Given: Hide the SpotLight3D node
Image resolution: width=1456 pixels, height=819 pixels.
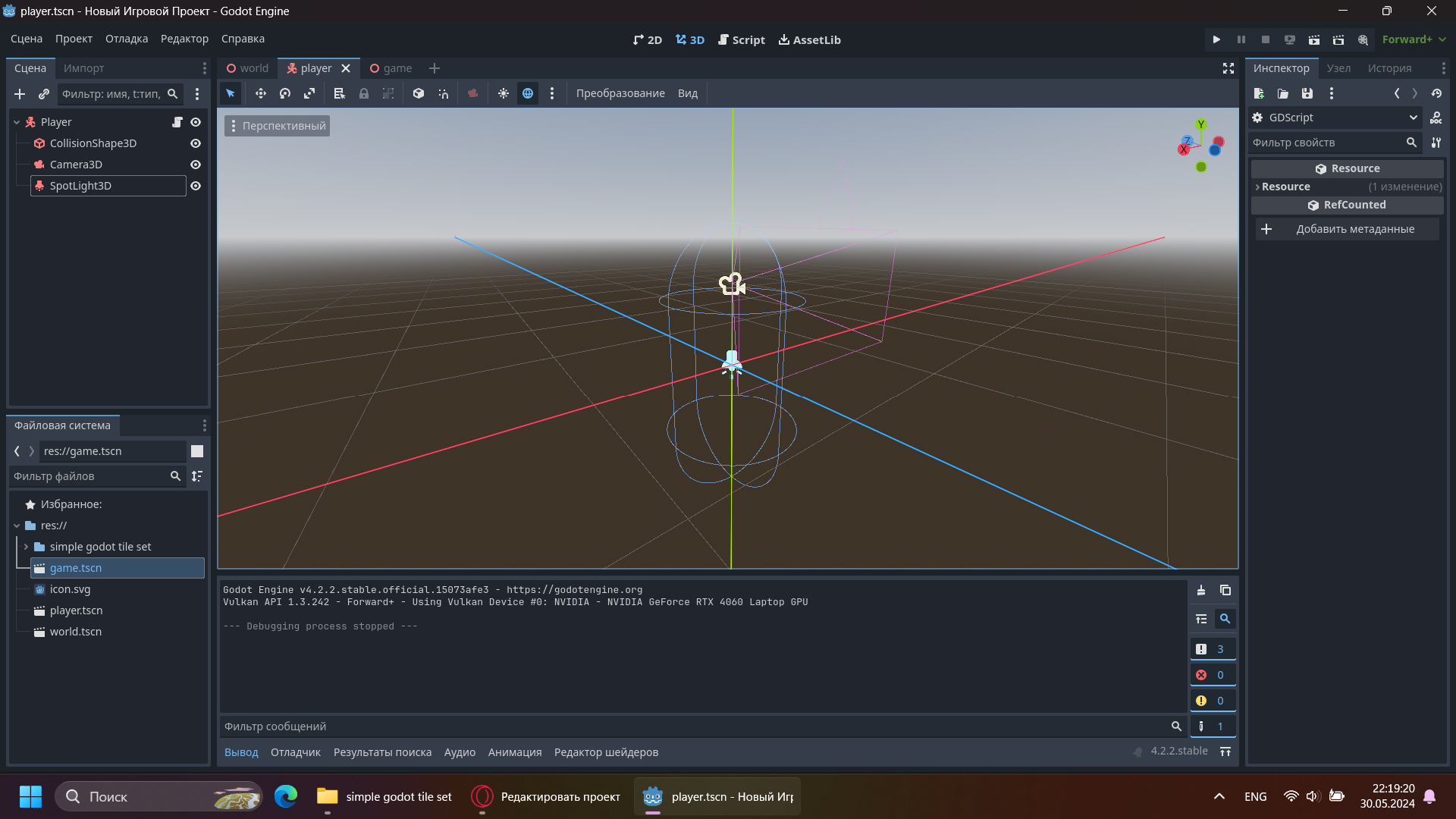Looking at the screenshot, I should point(195,185).
